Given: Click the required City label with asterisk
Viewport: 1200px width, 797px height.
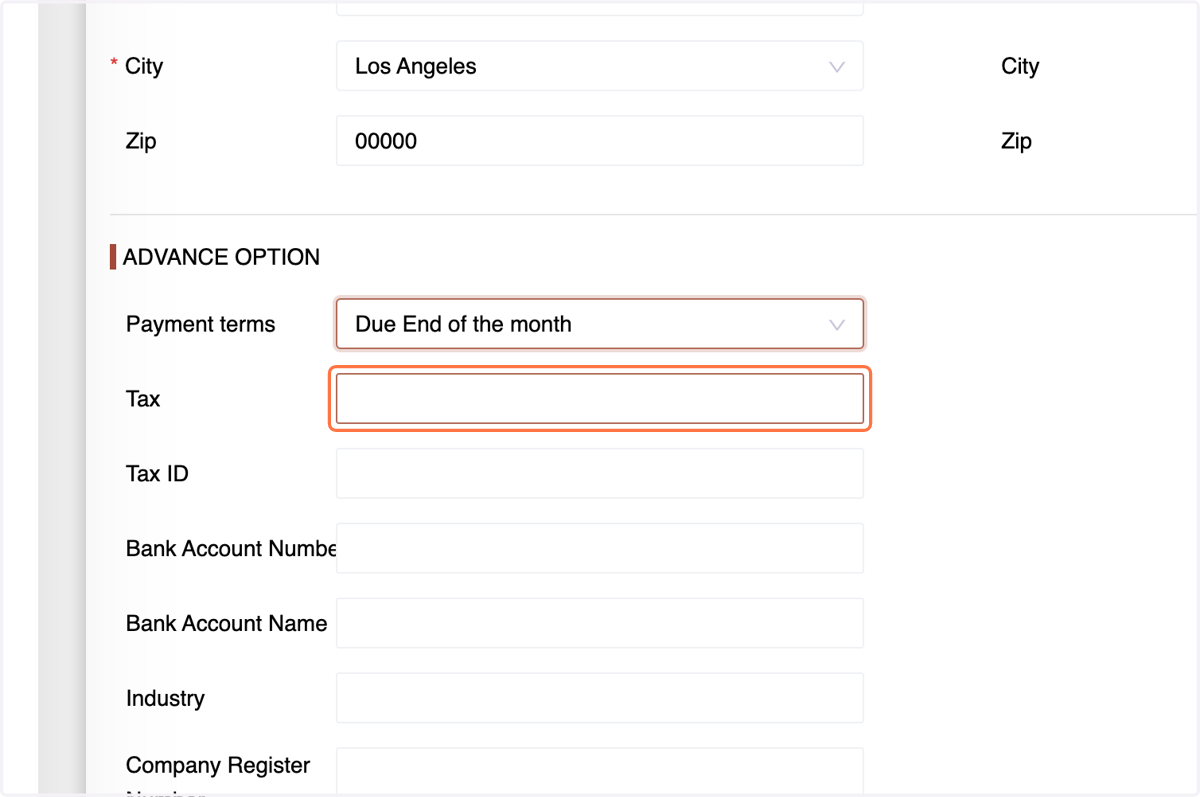Looking at the screenshot, I should click(136, 66).
